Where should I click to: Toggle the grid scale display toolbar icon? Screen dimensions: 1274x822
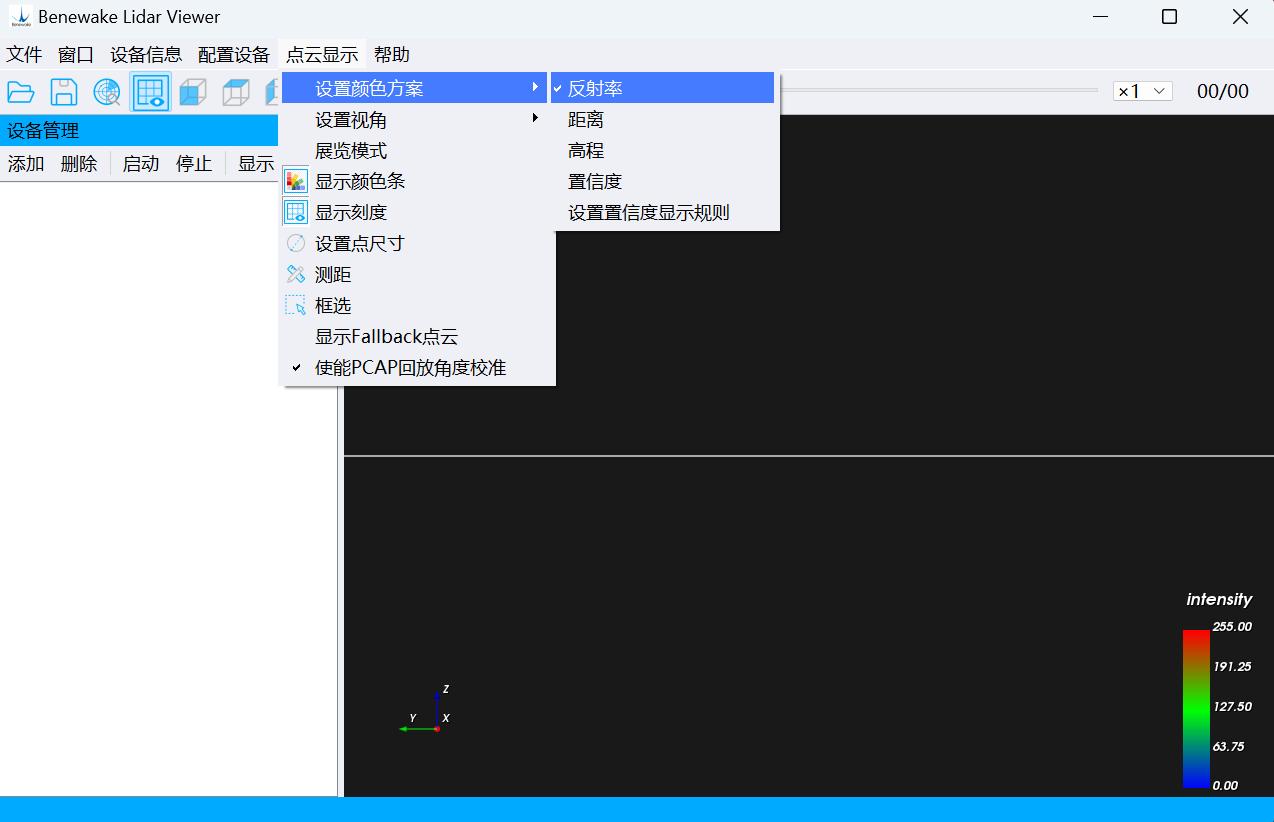click(150, 92)
